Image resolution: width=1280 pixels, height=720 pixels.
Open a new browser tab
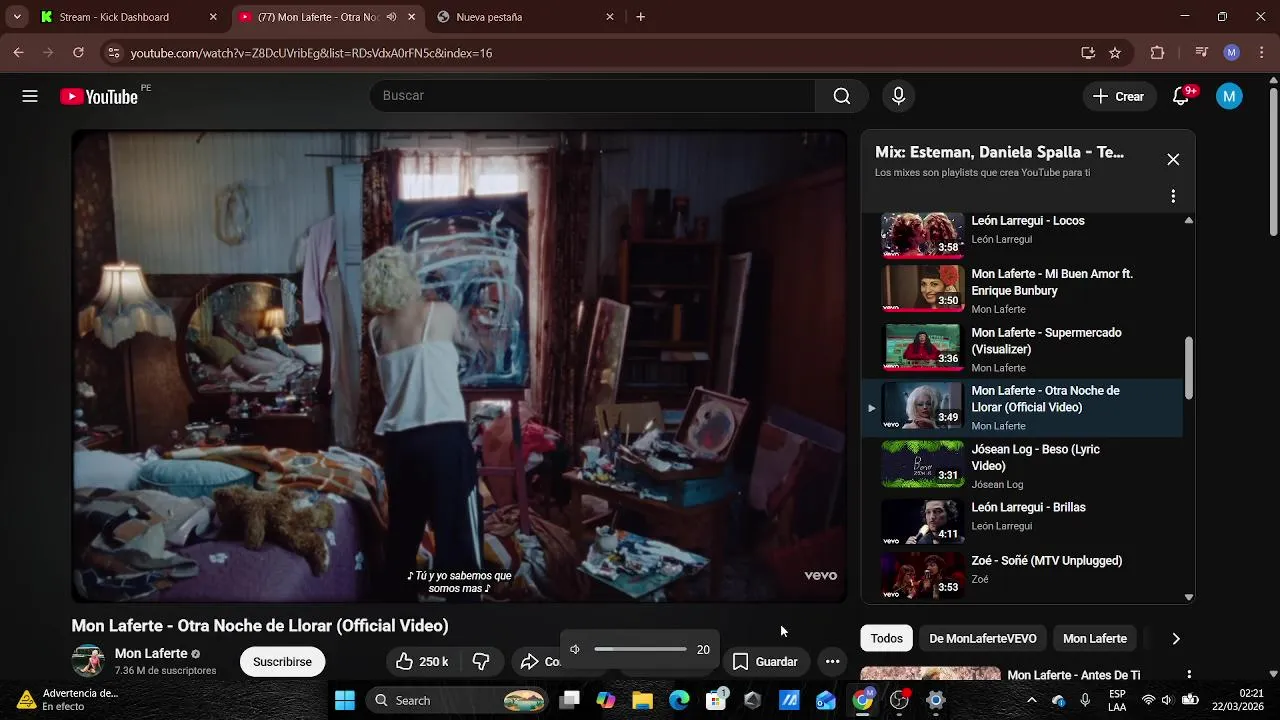click(641, 17)
